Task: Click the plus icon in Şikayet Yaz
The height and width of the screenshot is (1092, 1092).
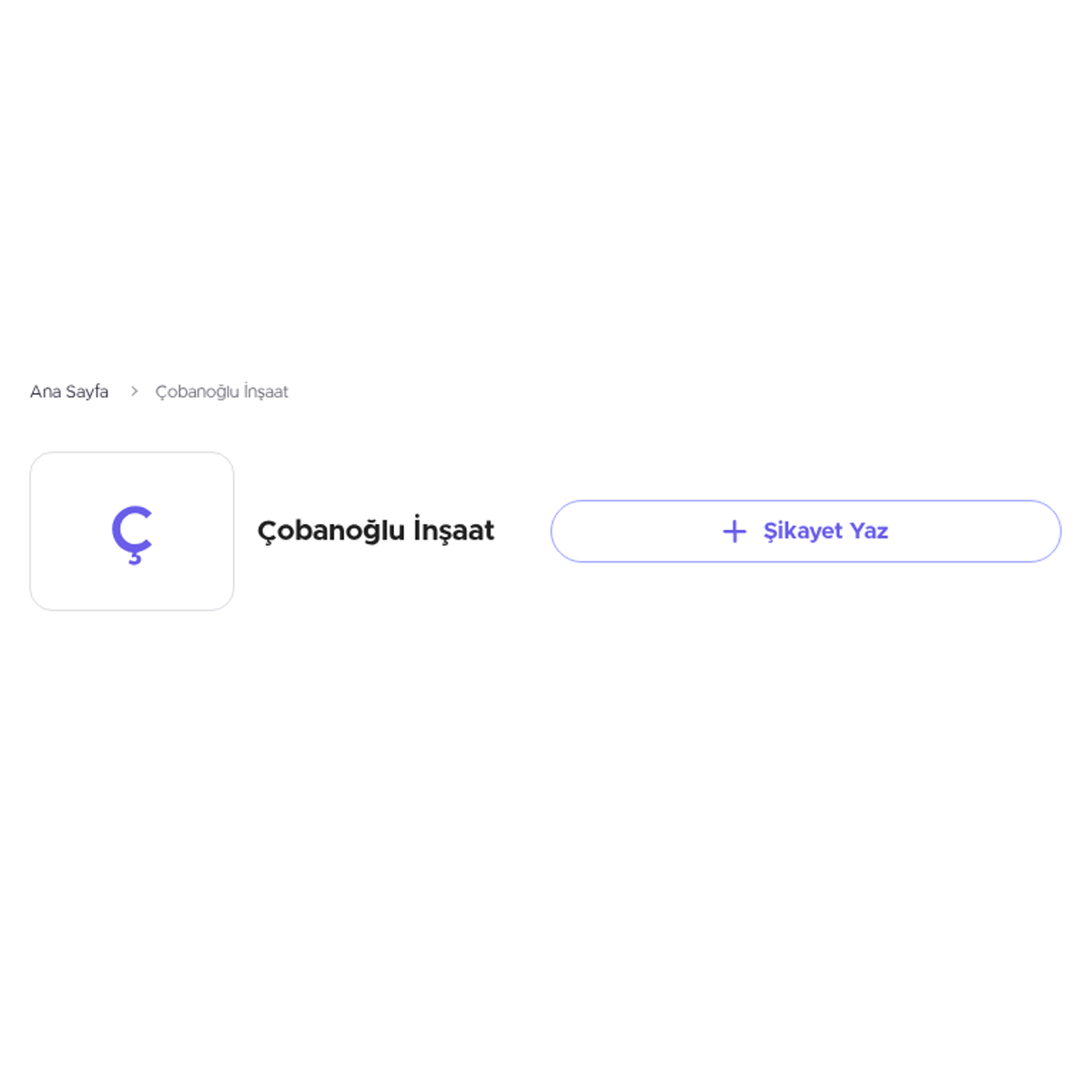Action: (734, 531)
